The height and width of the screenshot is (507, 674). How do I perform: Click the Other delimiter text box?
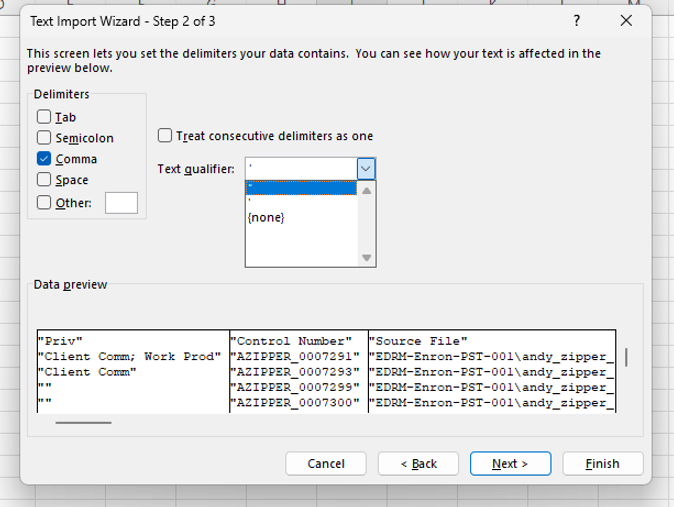(x=121, y=203)
